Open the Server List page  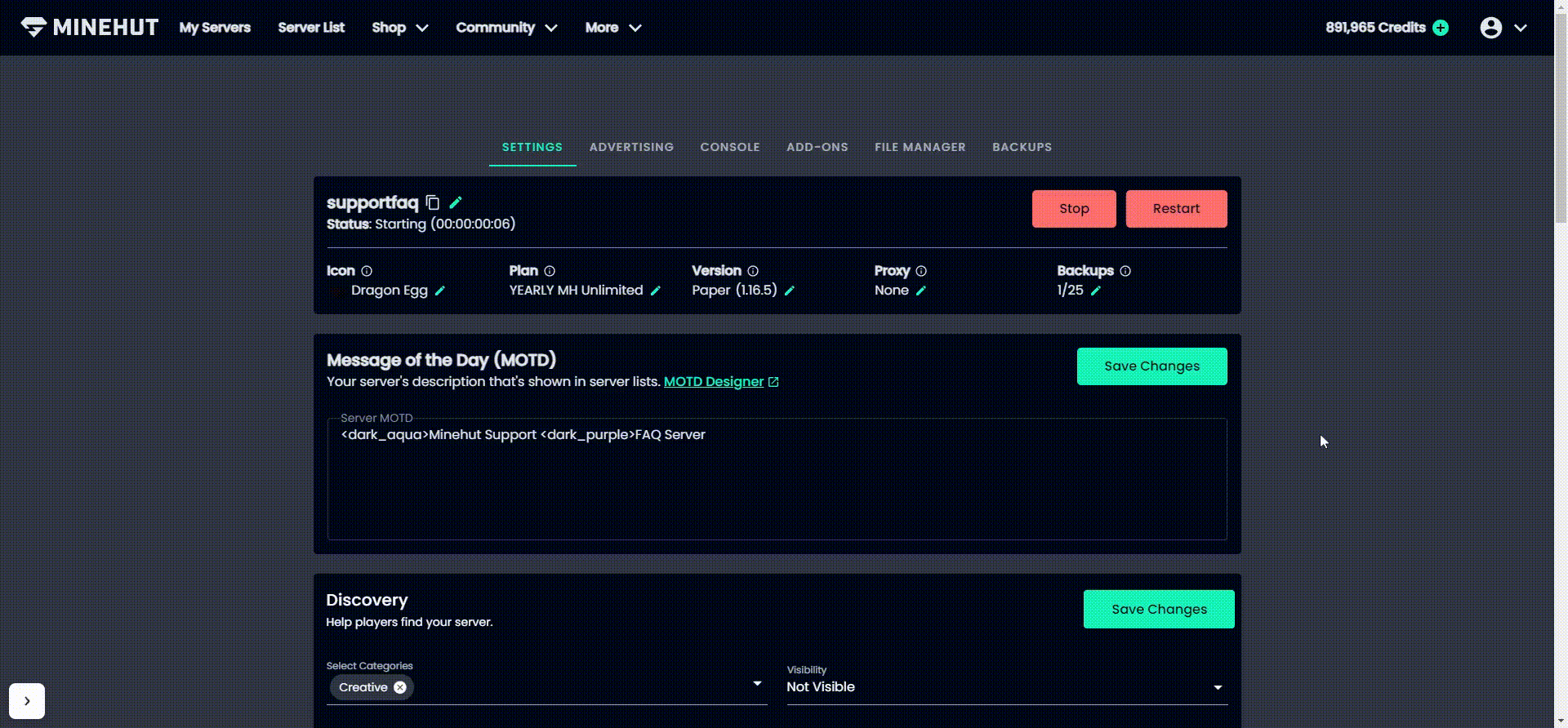[311, 28]
